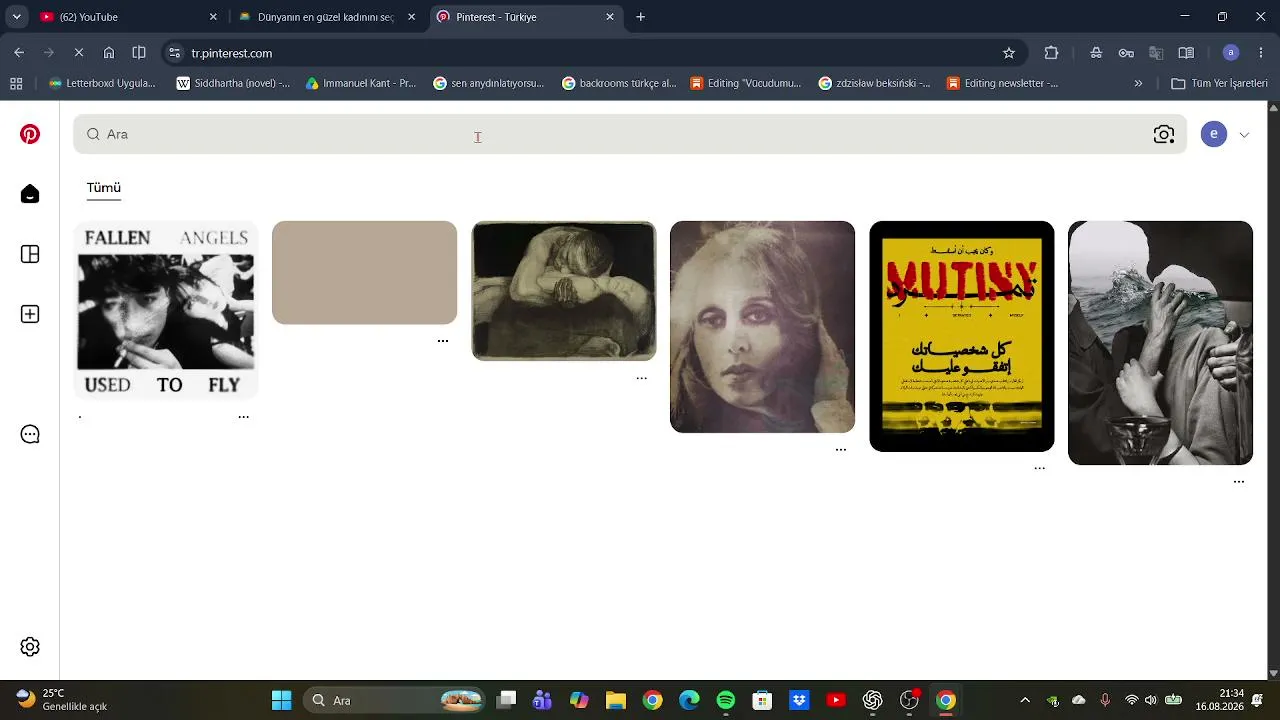Switch to 'Dünyanın en güzel kadınını' tab
1280x720 pixels.
coord(327,17)
